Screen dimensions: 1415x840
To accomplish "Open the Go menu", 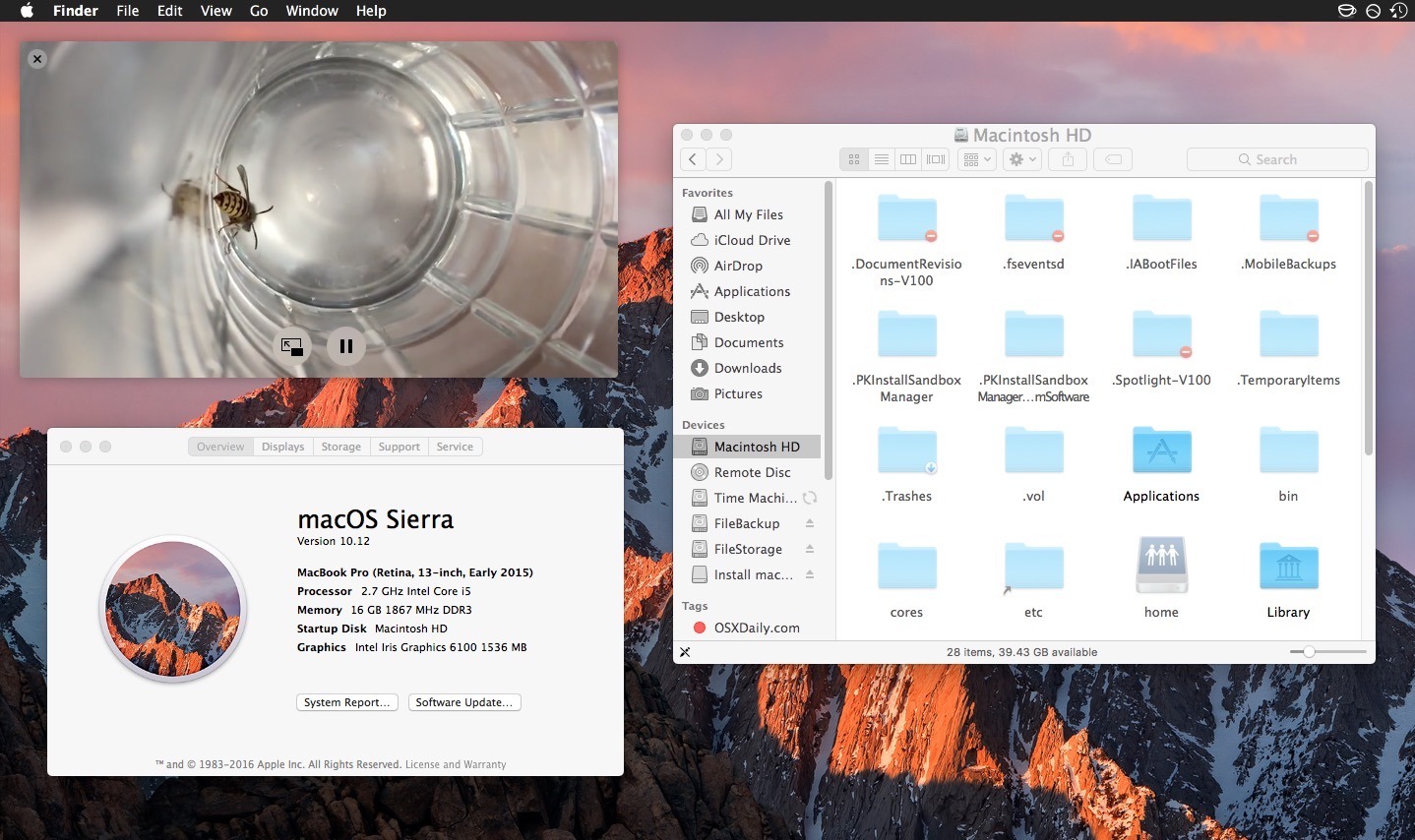I will coord(259,11).
